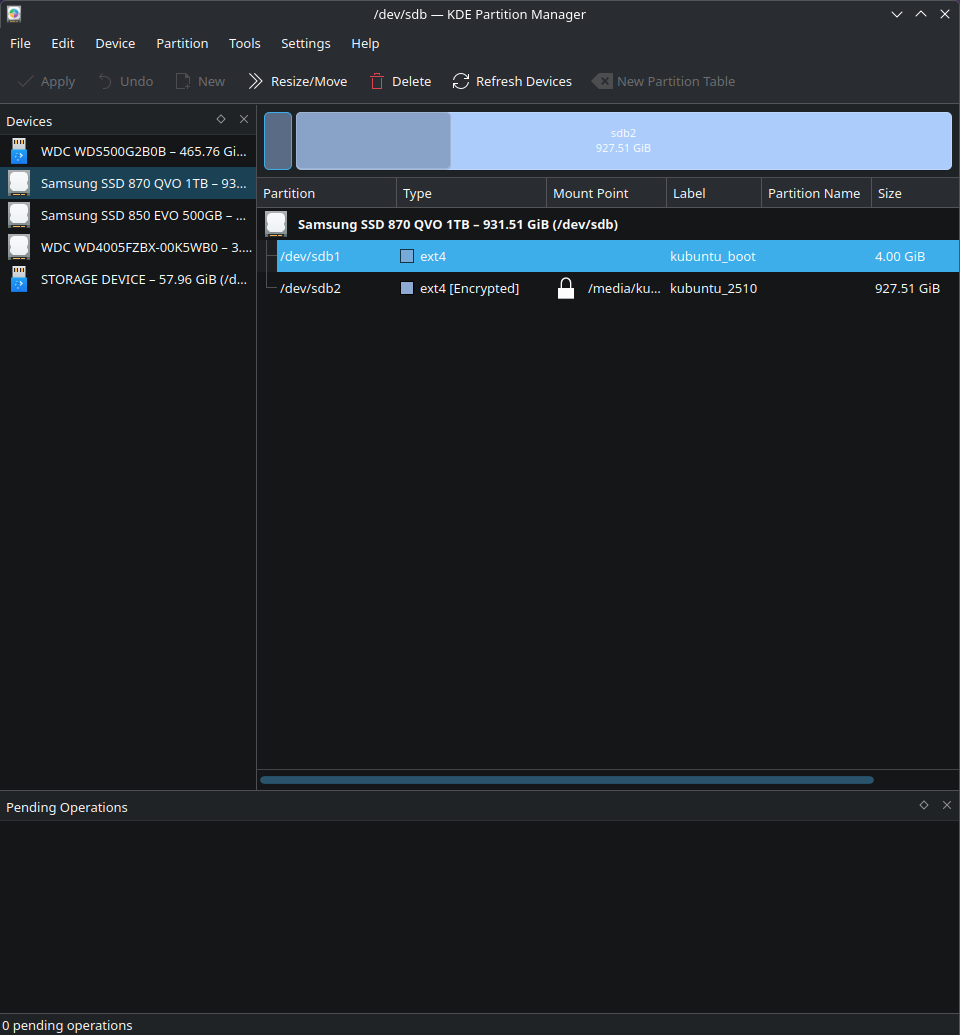
Task: Close the Devices panel
Action: (244, 119)
